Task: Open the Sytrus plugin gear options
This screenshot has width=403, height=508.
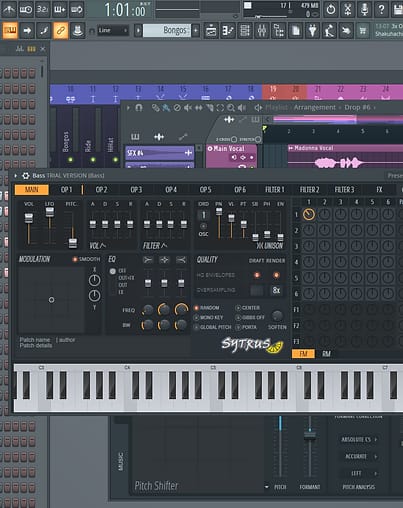Action: pos(26,176)
